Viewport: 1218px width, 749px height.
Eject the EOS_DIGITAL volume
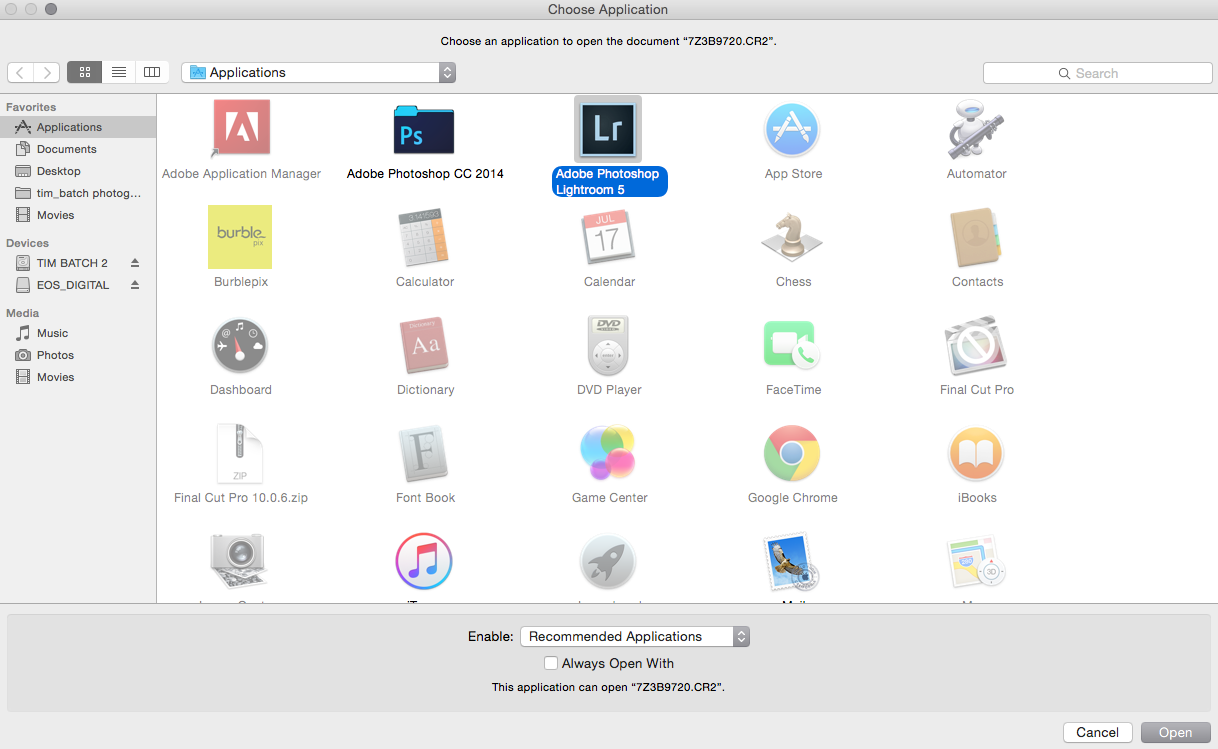click(x=135, y=285)
